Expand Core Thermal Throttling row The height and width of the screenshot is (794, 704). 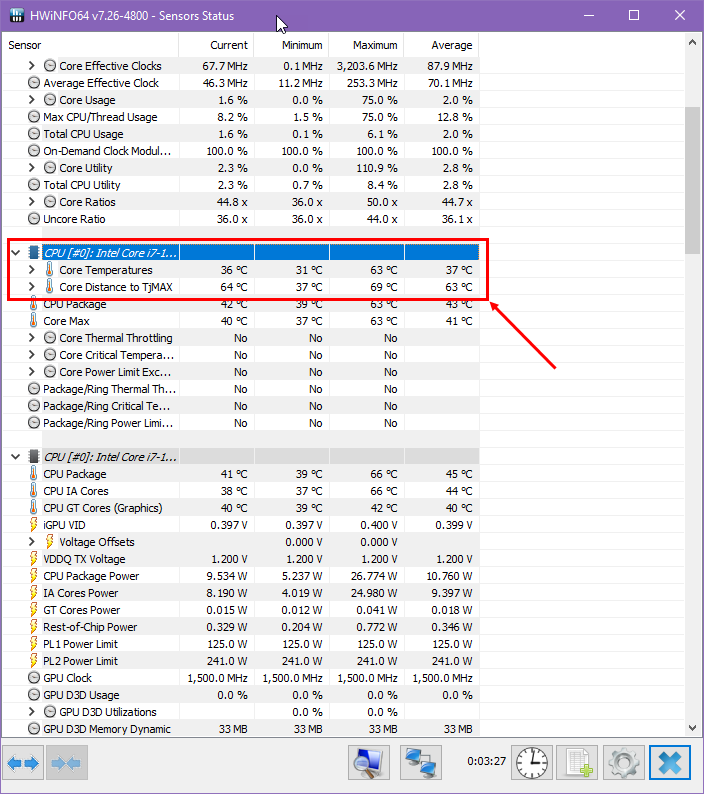click(x=31, y=338)
